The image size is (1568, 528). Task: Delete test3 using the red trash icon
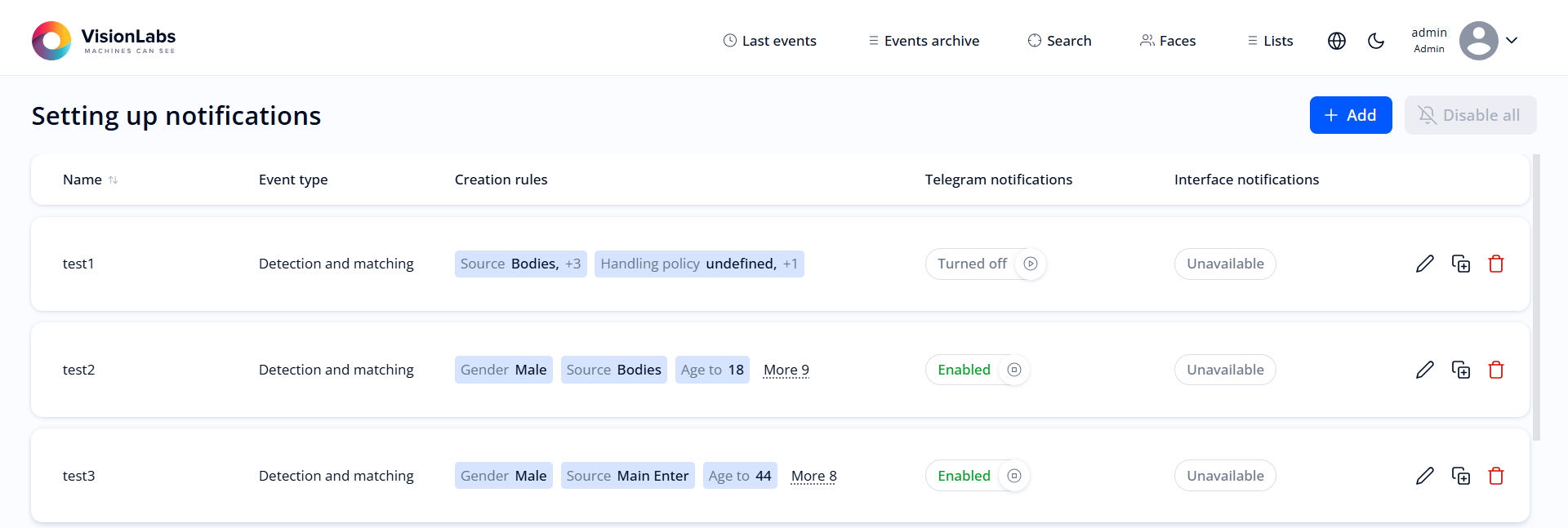[x=1497, y=476]
